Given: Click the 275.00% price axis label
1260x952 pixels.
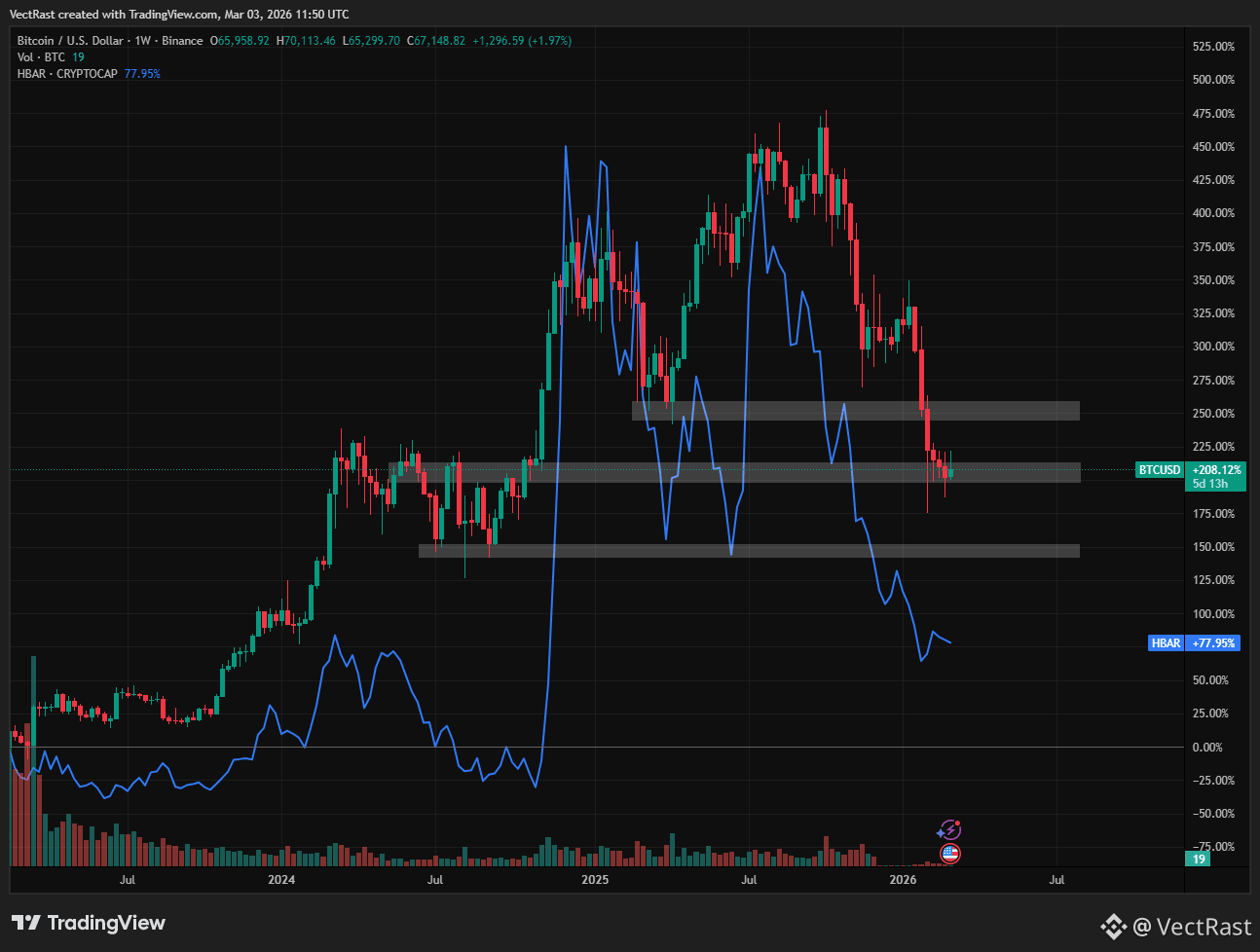Looking at the screenshot, I should point(1213,381).
